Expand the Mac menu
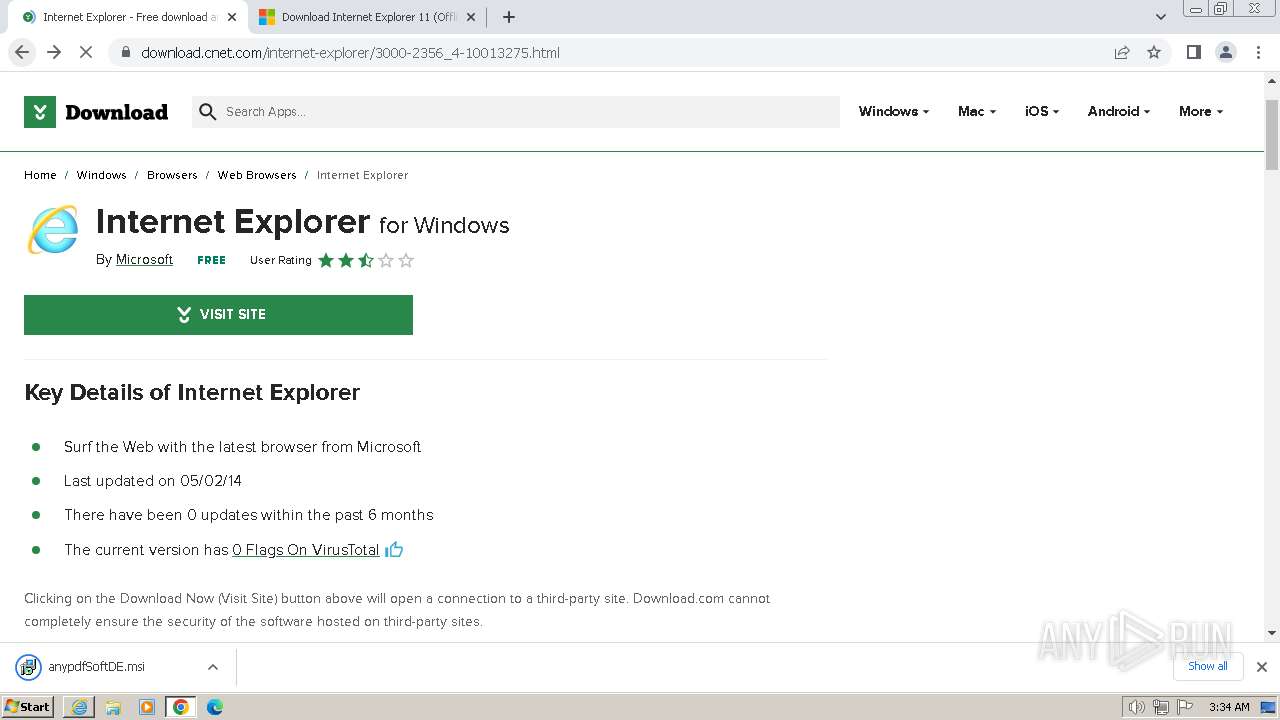Image resolution: width=1280 pixels, height=720 pixels. (x=977, y=112)
